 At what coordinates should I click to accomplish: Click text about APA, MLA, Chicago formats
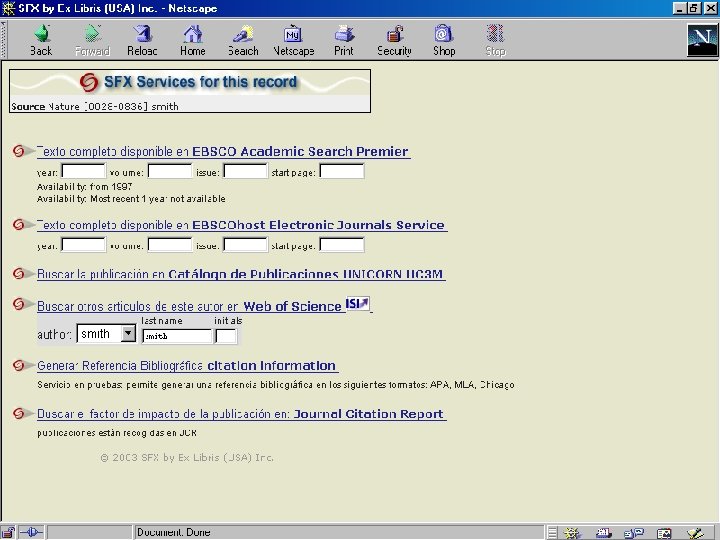point(276,385)
